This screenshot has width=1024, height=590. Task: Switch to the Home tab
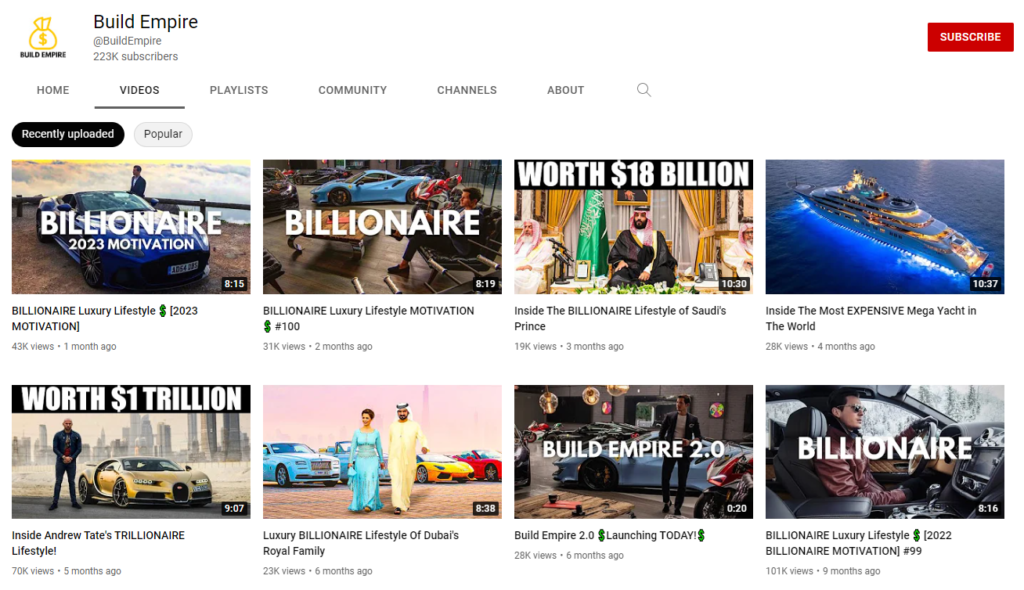click(53, 90)
